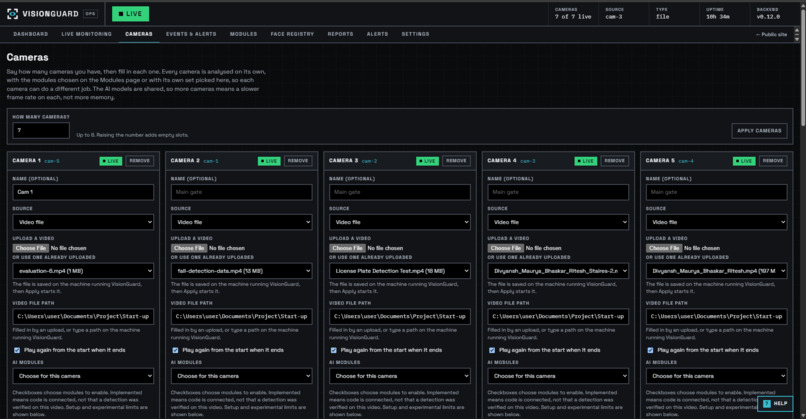Click the Apply Cameras button

pyautogui.click(x=759, y=131)
